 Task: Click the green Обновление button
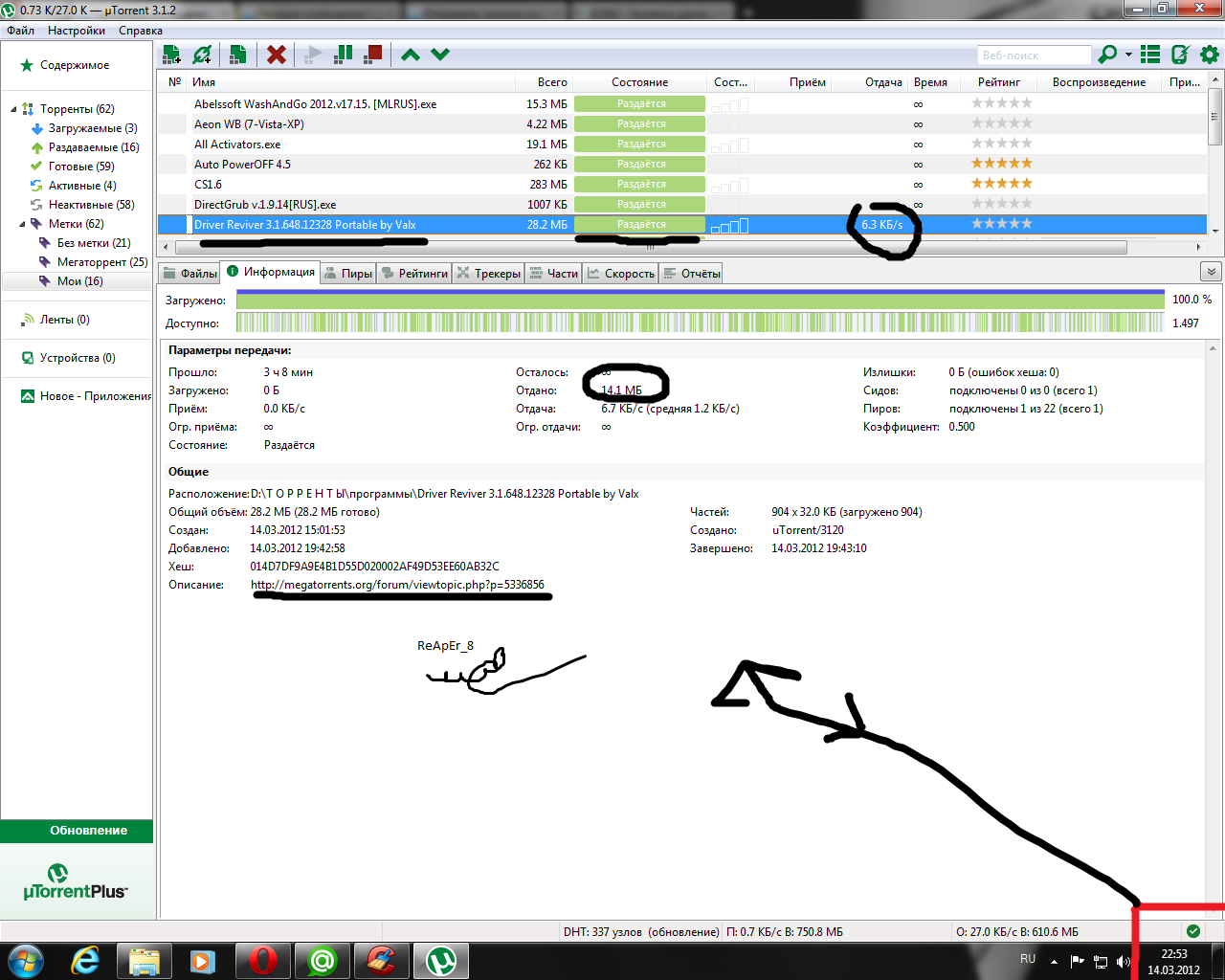77,831
